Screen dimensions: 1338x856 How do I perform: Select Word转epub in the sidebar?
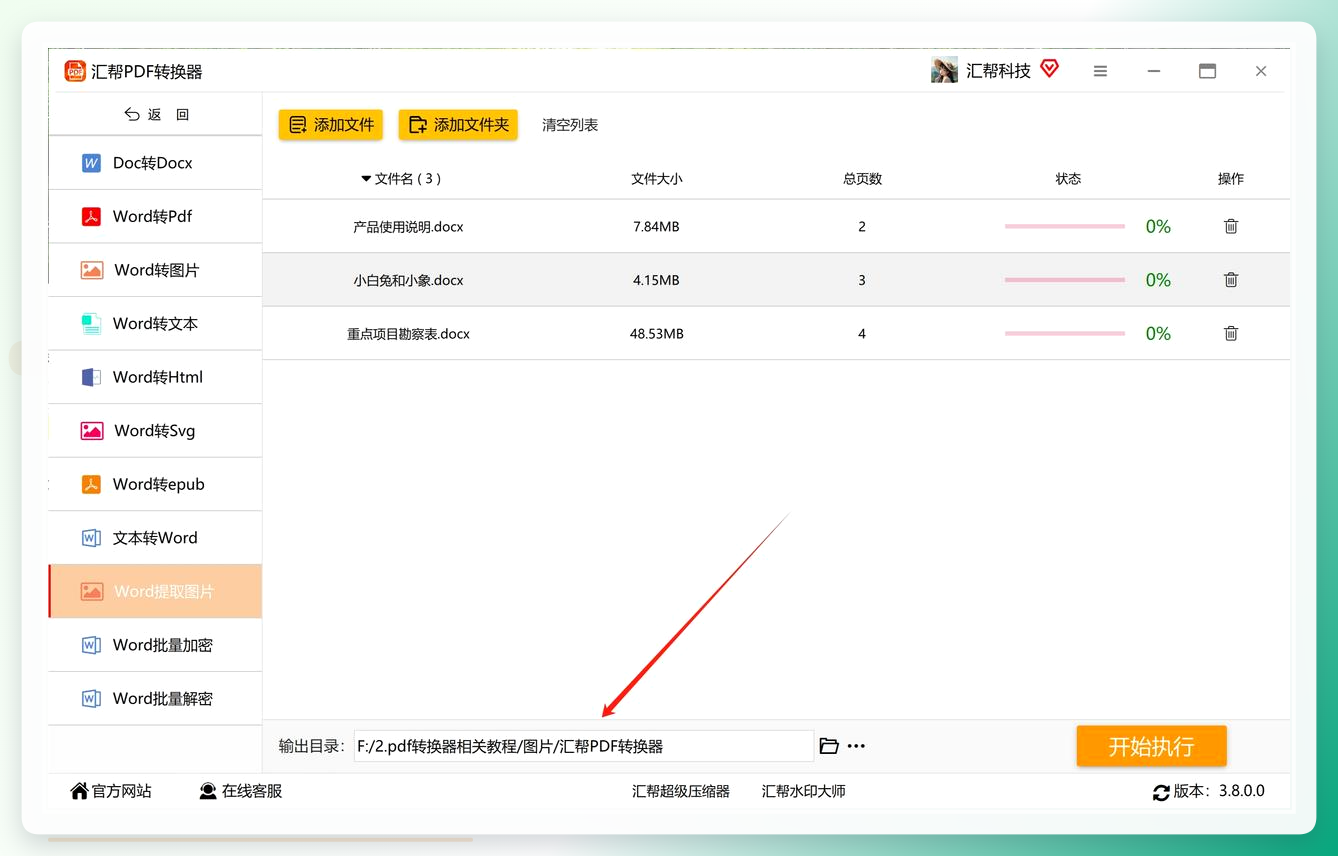click(x=155, y=484)
